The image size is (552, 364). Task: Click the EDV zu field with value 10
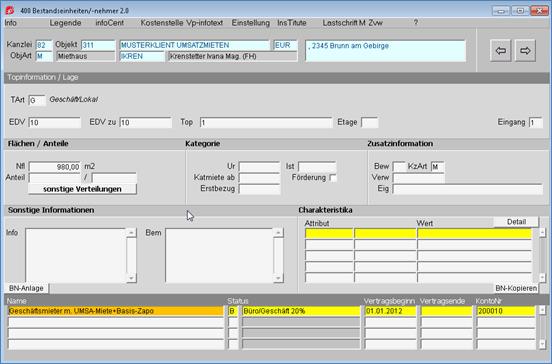[x=146, y=123]
